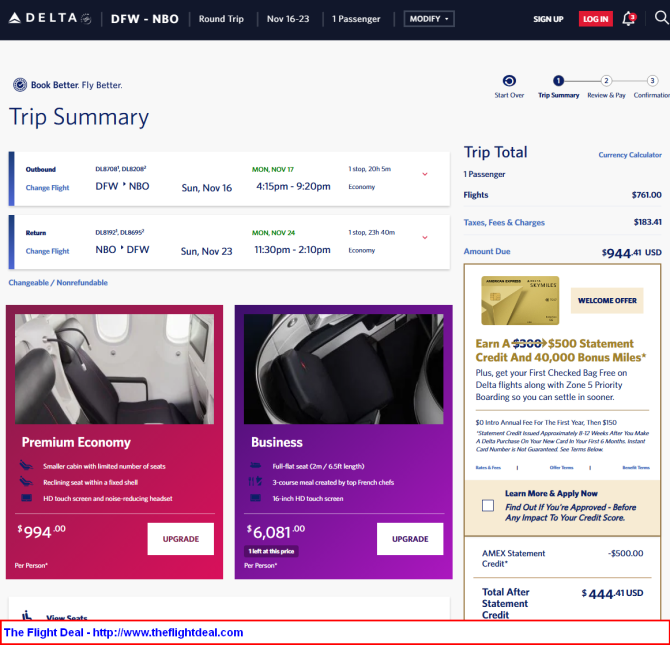Screen dimensions: 670x645
Task: Expand the Return flight details chevron
Action: [x=425, y=237]
